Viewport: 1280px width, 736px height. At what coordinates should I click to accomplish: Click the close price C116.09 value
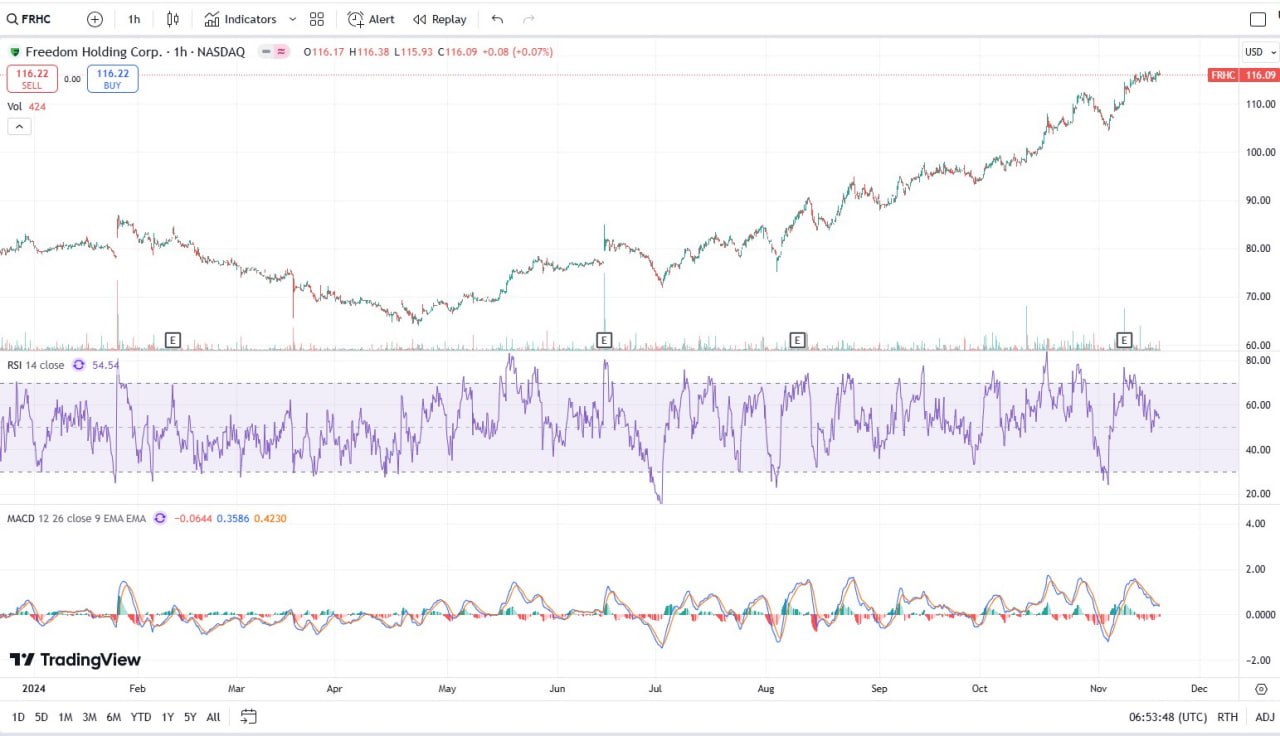point(458,52)
